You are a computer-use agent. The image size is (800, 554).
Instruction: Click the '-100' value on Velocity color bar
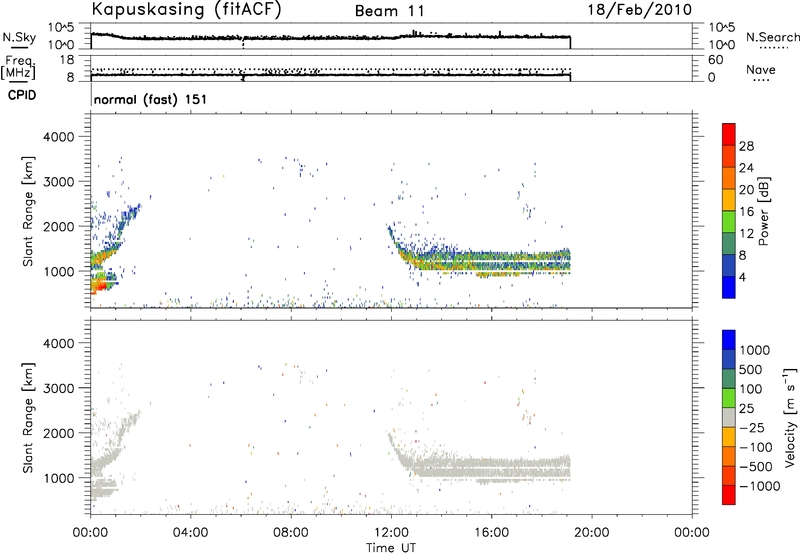(756, 447)
